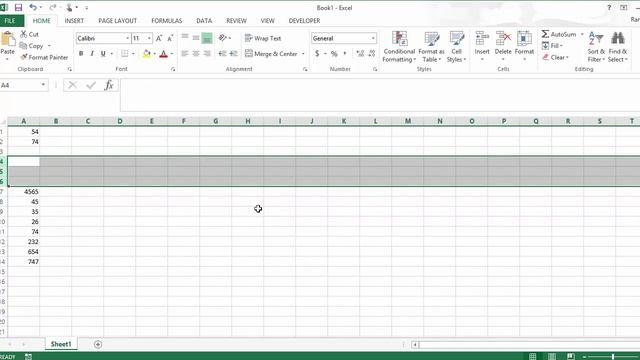Decrease font size with the small A
The width and height of the screenshot is (640, 360).
click(x=170, y=38)
